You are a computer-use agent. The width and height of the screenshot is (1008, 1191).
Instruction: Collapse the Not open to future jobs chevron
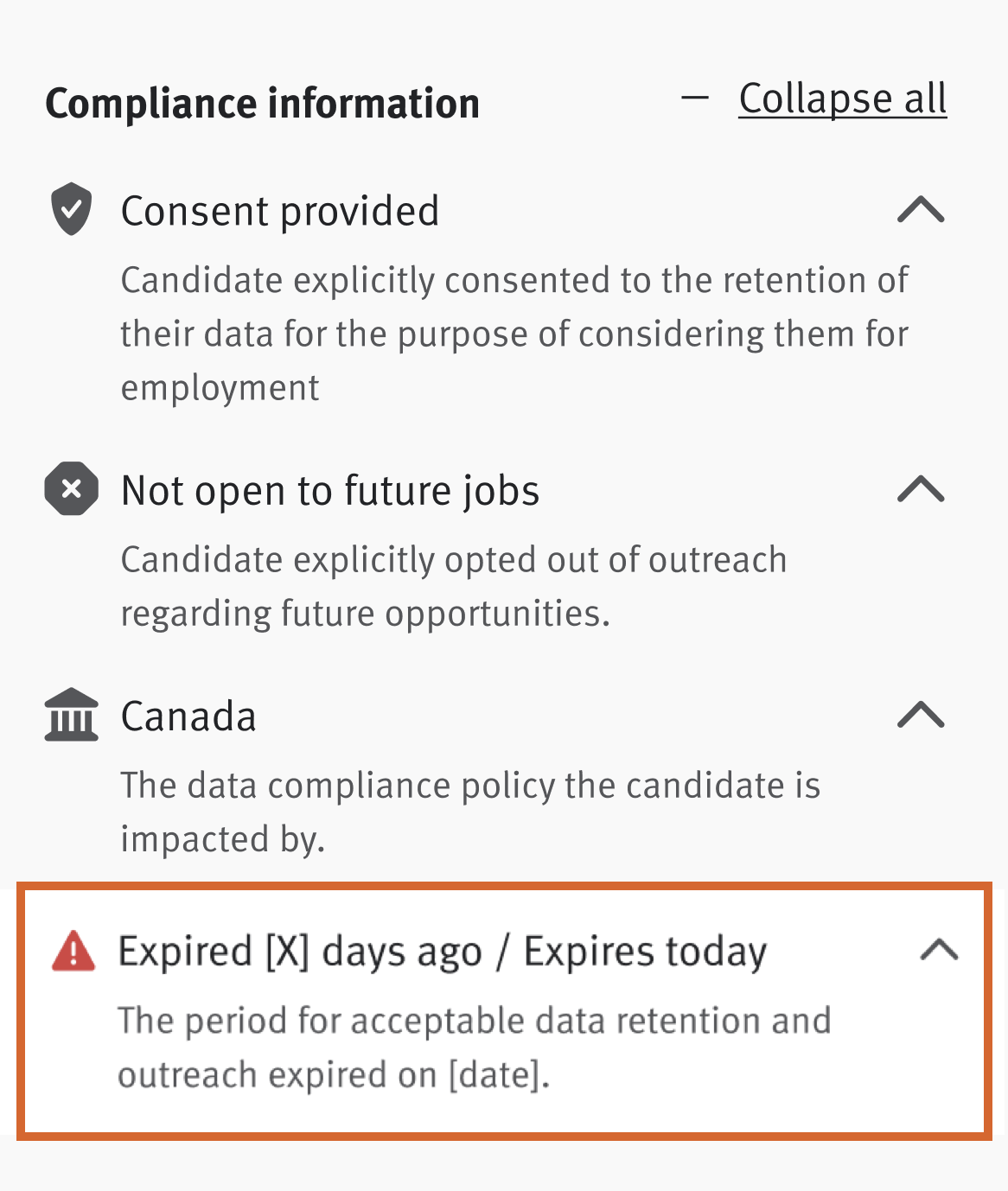click(921, 489)
